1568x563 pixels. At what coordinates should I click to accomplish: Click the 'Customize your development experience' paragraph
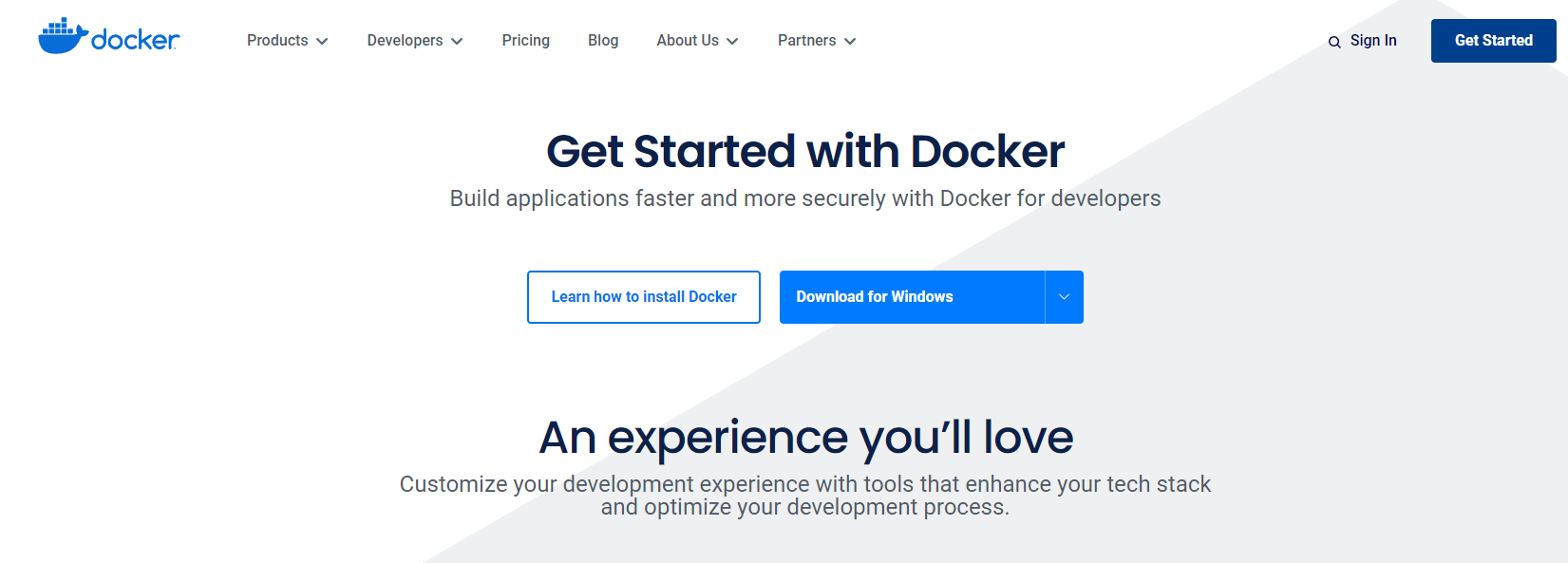click(805, 496)
